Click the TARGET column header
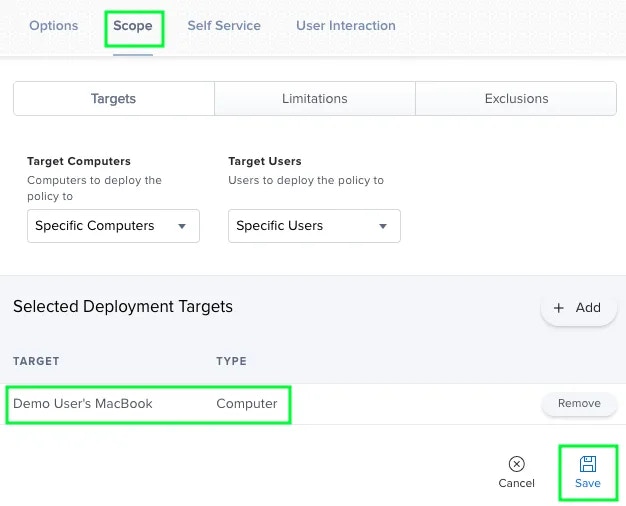Image resolution: width=626 pixels, height=506 pixels. click(x=36, y=361)
